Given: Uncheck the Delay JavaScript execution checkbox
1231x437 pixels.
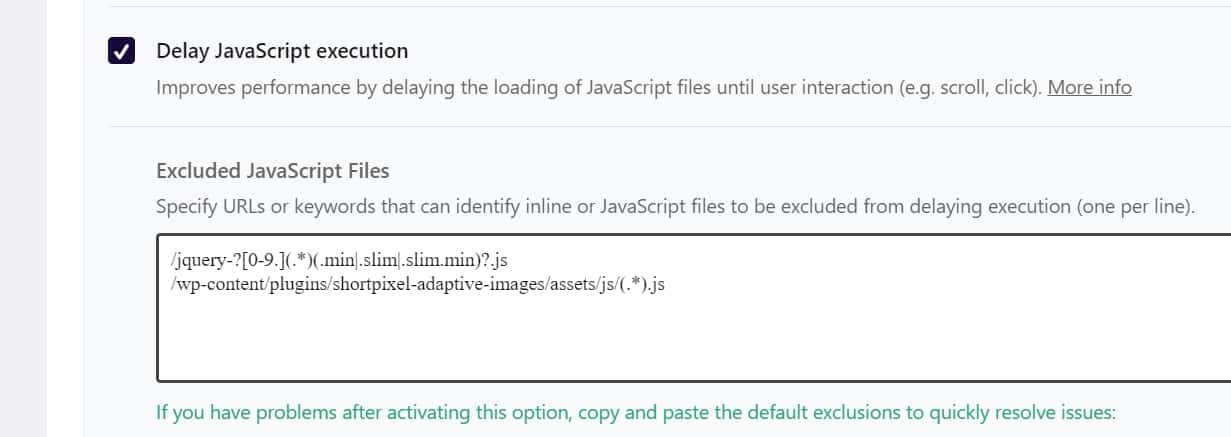Looking at the screenshot, I should 122,51.
